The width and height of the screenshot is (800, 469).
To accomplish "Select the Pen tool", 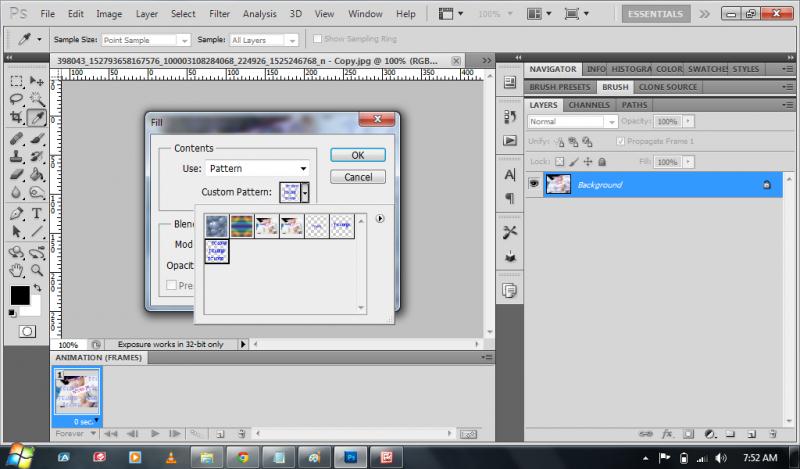I will (x=17, y=213).
